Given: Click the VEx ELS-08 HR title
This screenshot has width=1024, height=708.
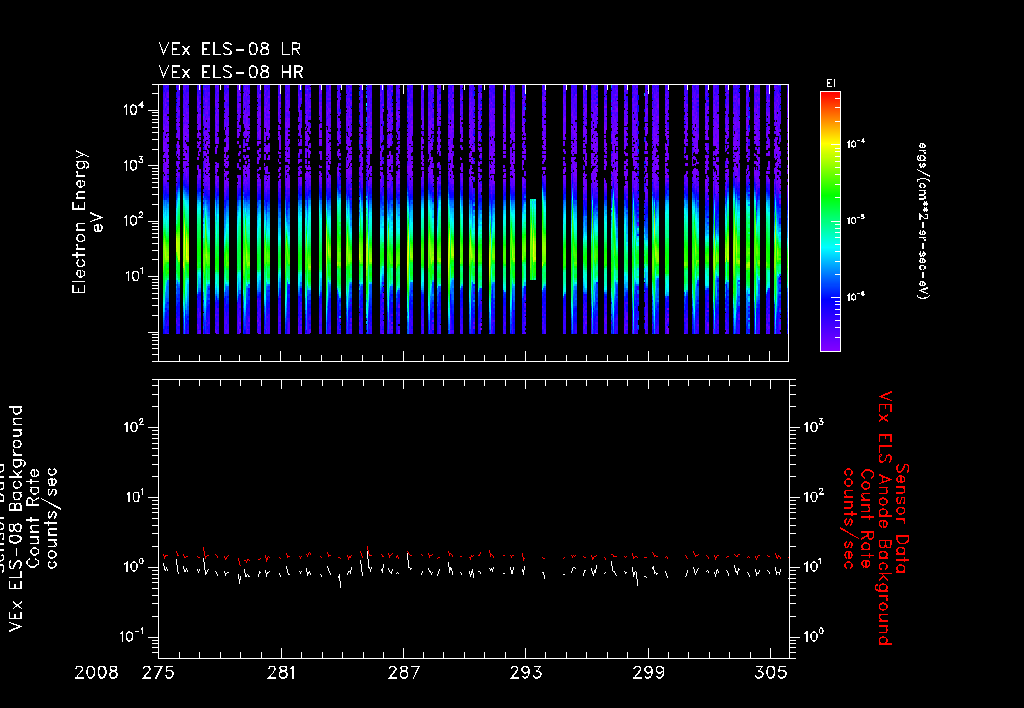Looking at the screenshot, I should point(230,71).
